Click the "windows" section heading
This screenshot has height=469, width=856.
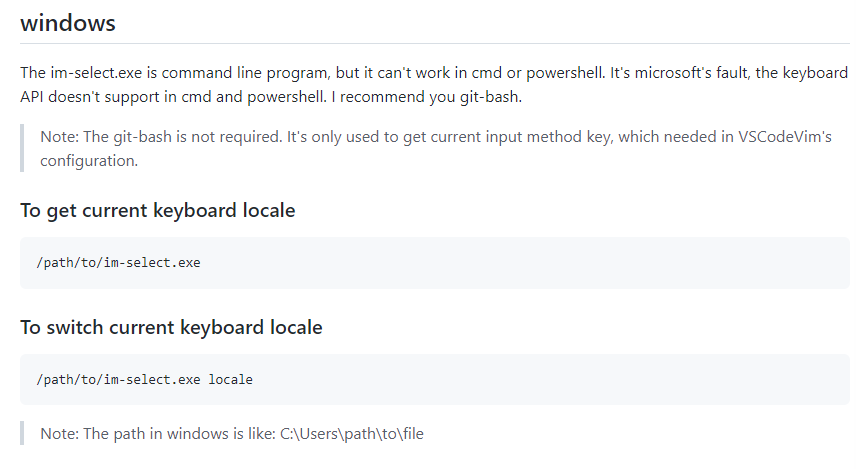[x=68, y=22]
